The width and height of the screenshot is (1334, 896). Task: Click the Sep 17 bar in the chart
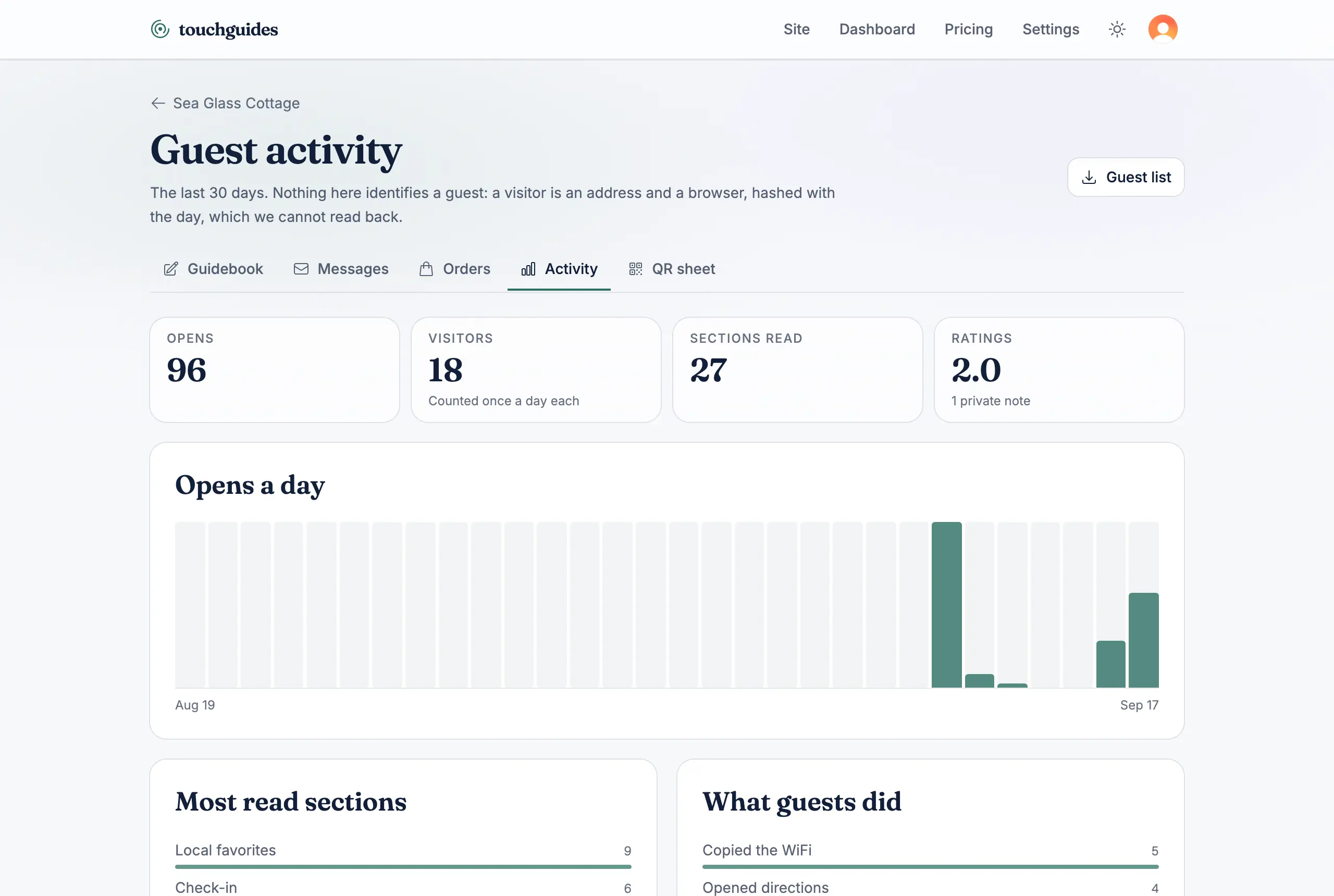[1143, 640]
